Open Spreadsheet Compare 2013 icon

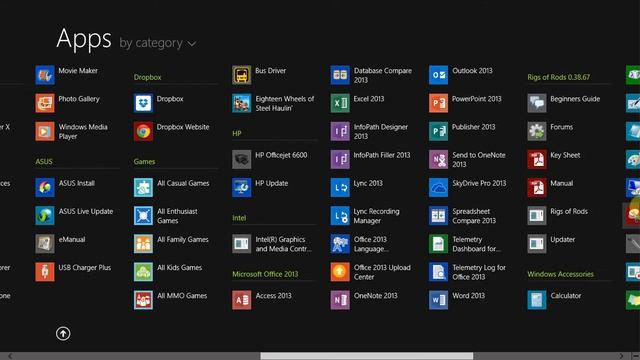(x=438, y=216)
